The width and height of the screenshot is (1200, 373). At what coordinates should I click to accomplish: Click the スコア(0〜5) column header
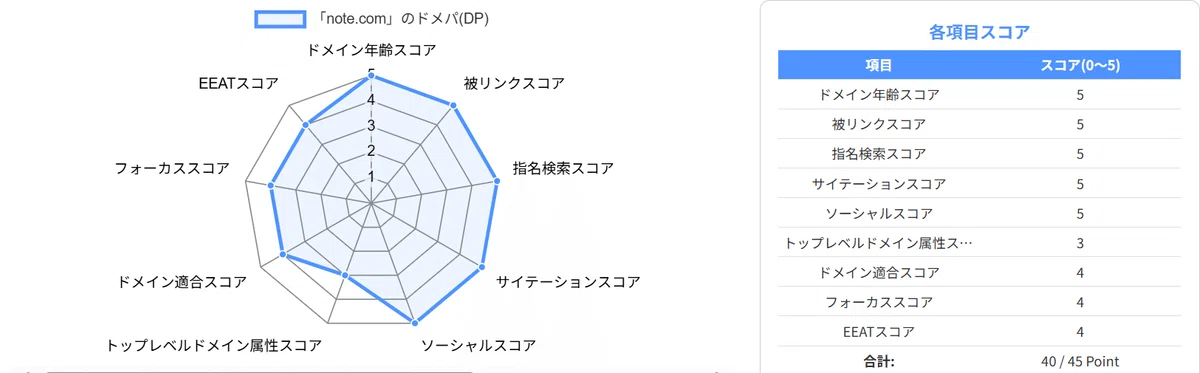[1080, 65]
